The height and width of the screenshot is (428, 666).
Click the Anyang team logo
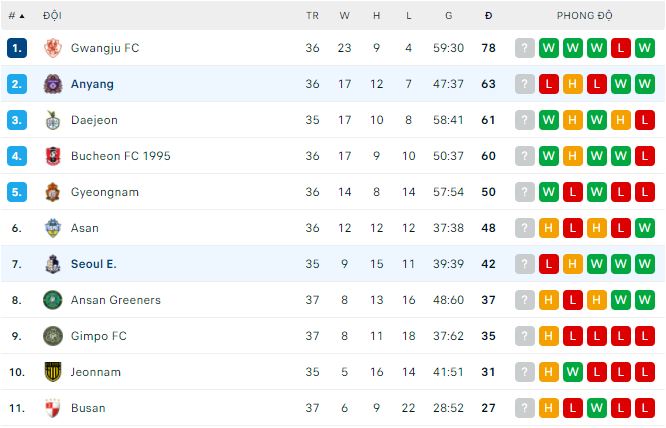pyautogui.click(x=52, y=84)
